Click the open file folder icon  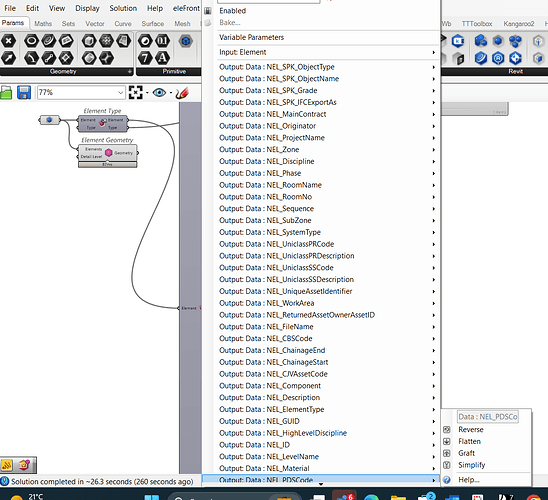point(6,93)
